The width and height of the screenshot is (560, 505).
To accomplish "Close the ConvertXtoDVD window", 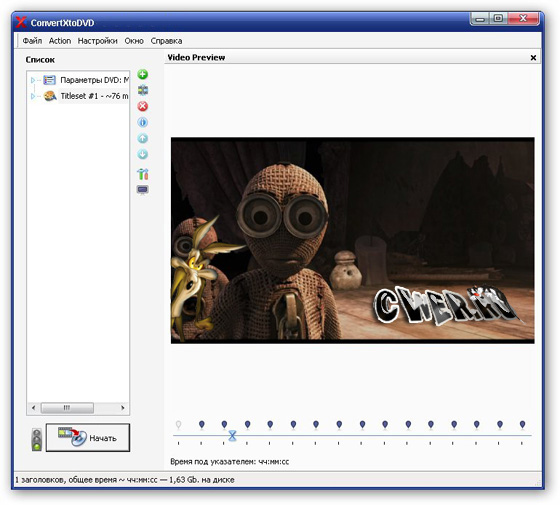I will point(523,19).
